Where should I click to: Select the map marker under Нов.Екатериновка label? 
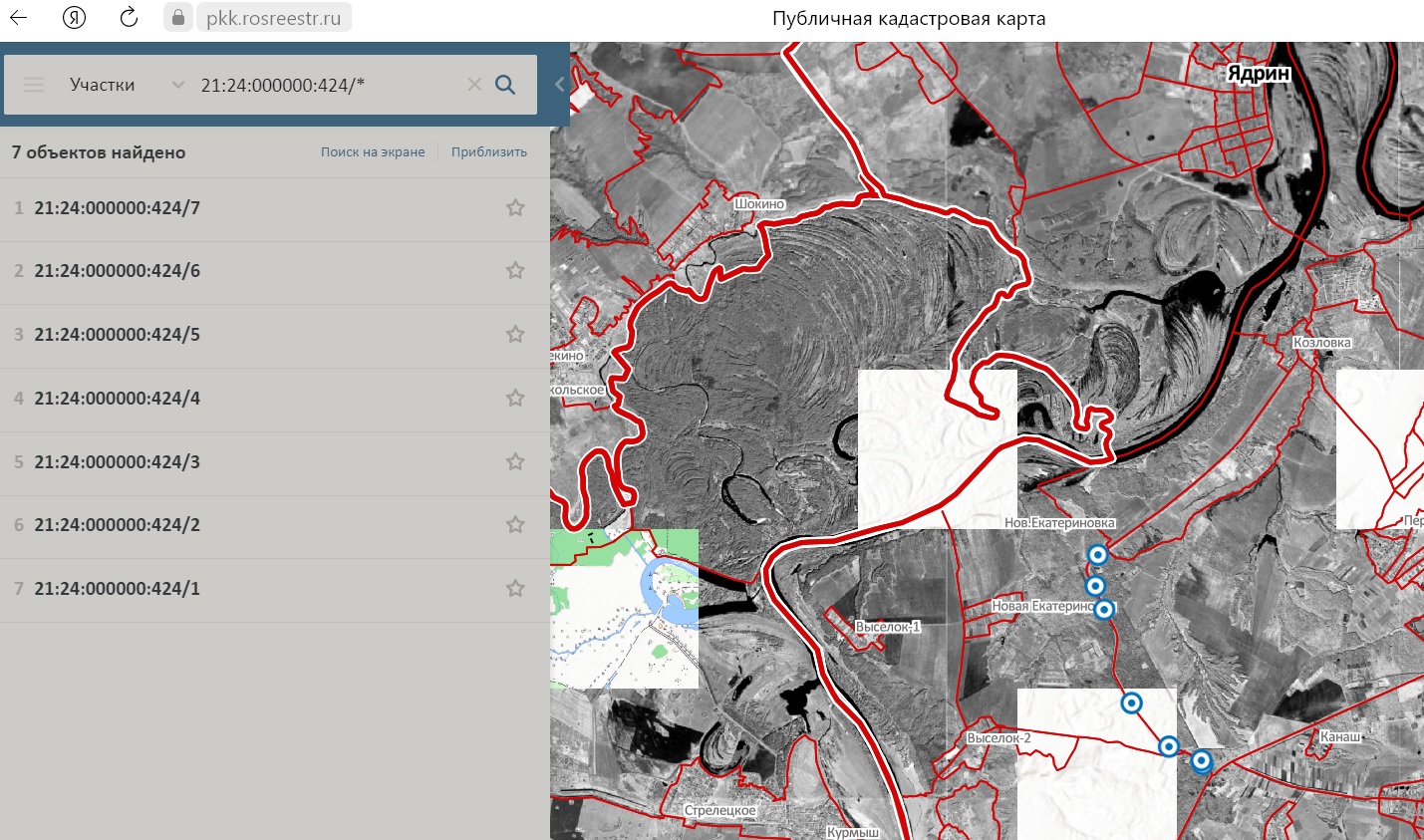[x=1097, y=555]
